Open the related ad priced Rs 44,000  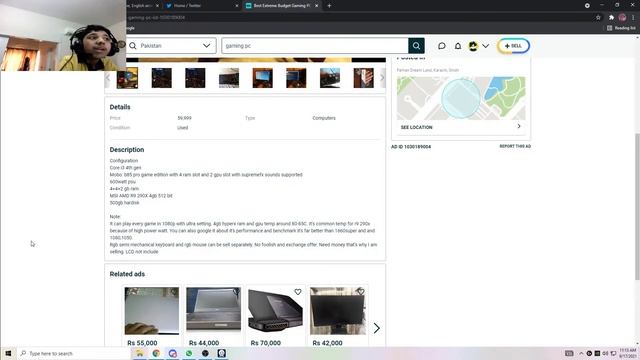coord(213,316)
